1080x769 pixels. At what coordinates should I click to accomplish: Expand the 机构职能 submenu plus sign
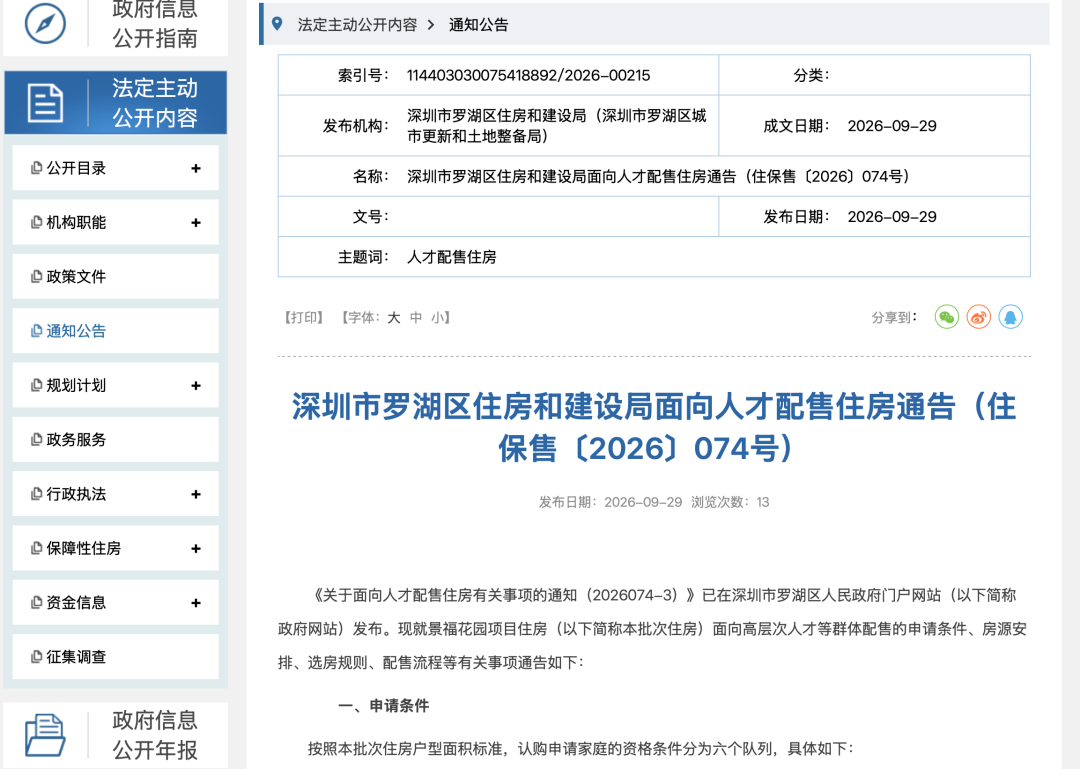click(196, 223)
